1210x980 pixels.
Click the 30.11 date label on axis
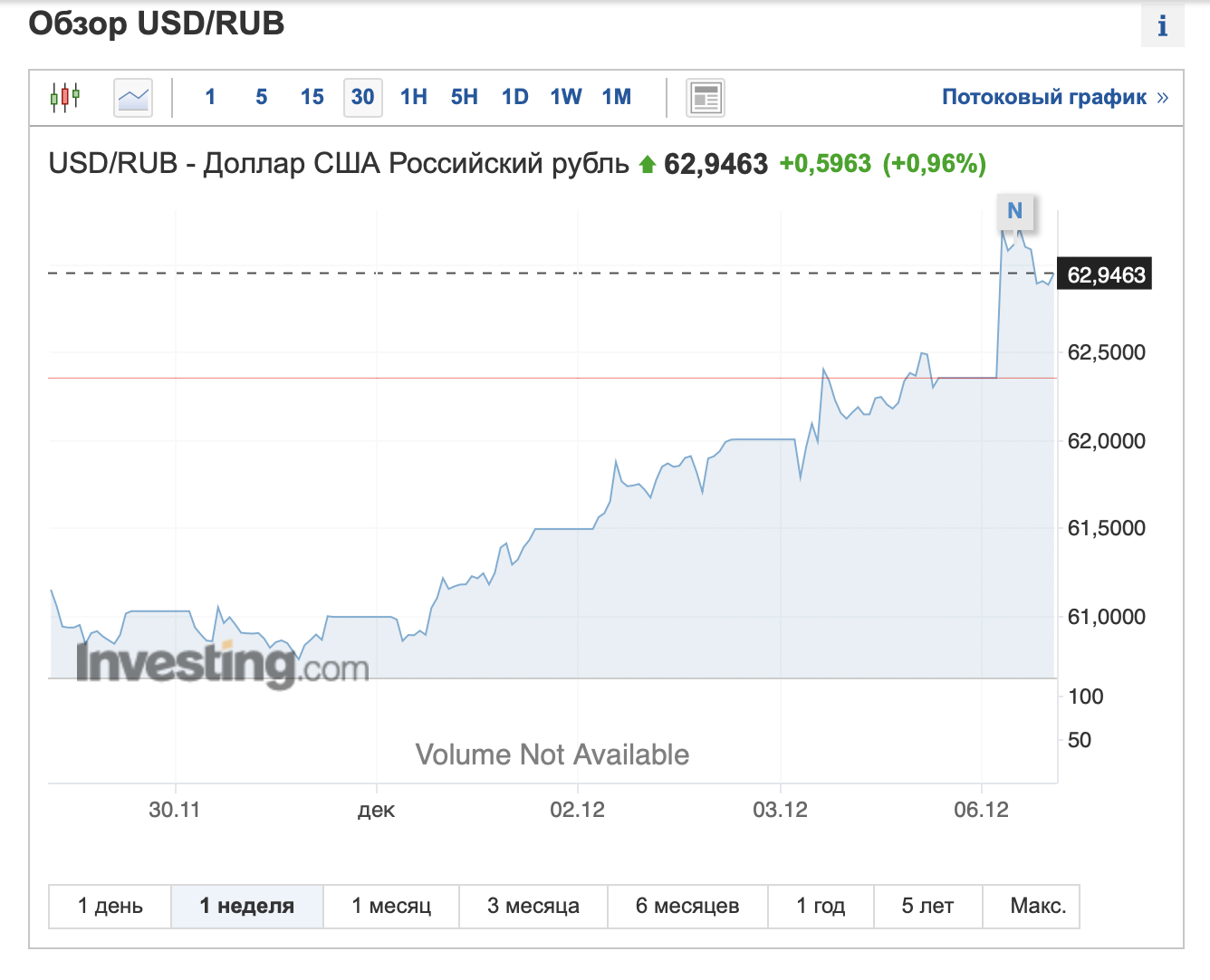click(x=175, y=810)
